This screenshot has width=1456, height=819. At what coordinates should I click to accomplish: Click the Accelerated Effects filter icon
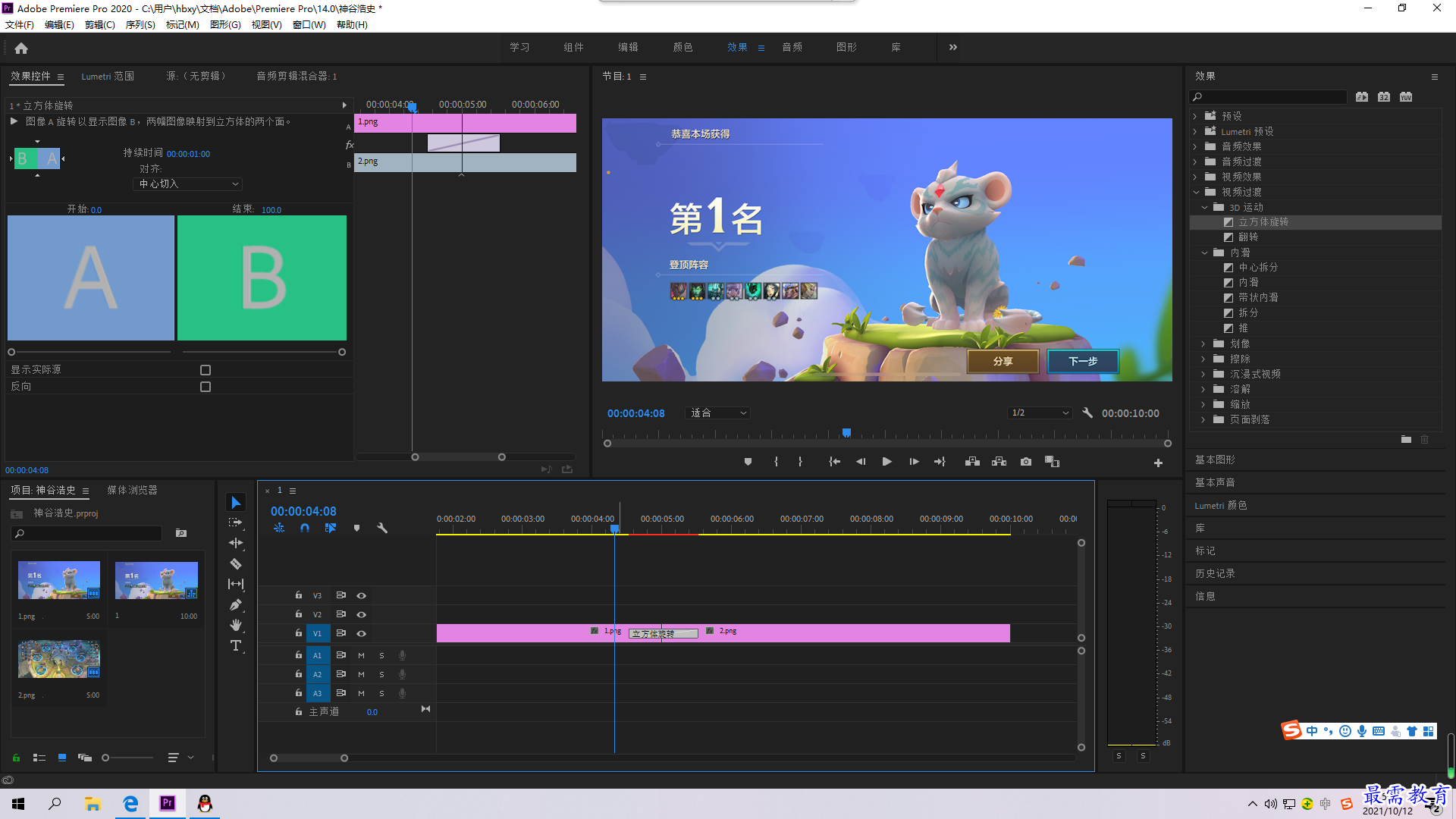1362,97
